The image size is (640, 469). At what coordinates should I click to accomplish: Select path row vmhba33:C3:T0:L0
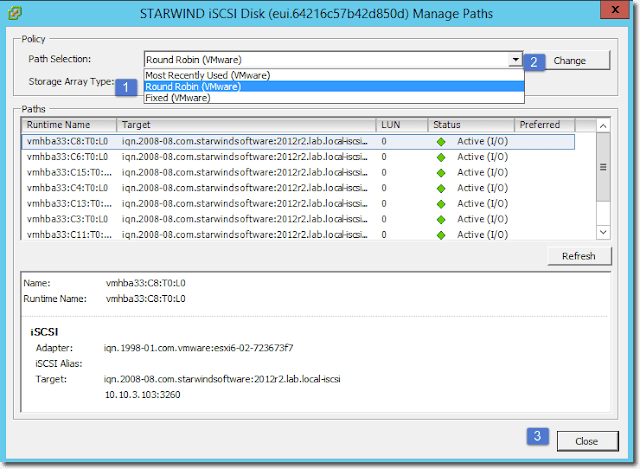[298, 219]
